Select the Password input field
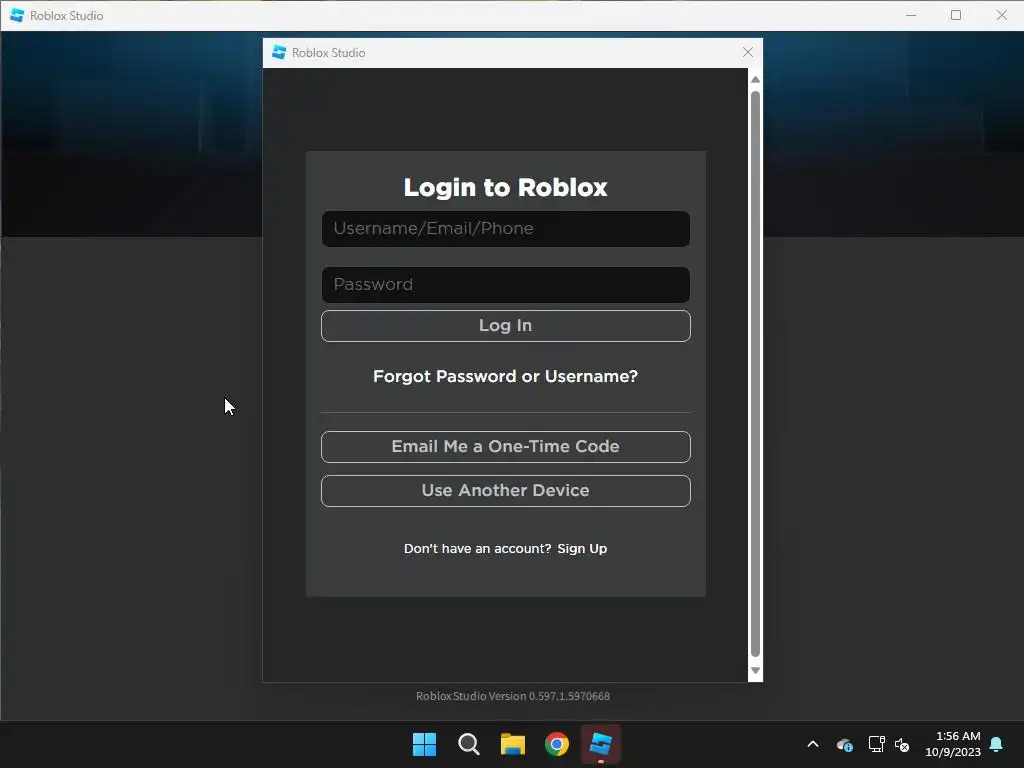 click(505, 285)
